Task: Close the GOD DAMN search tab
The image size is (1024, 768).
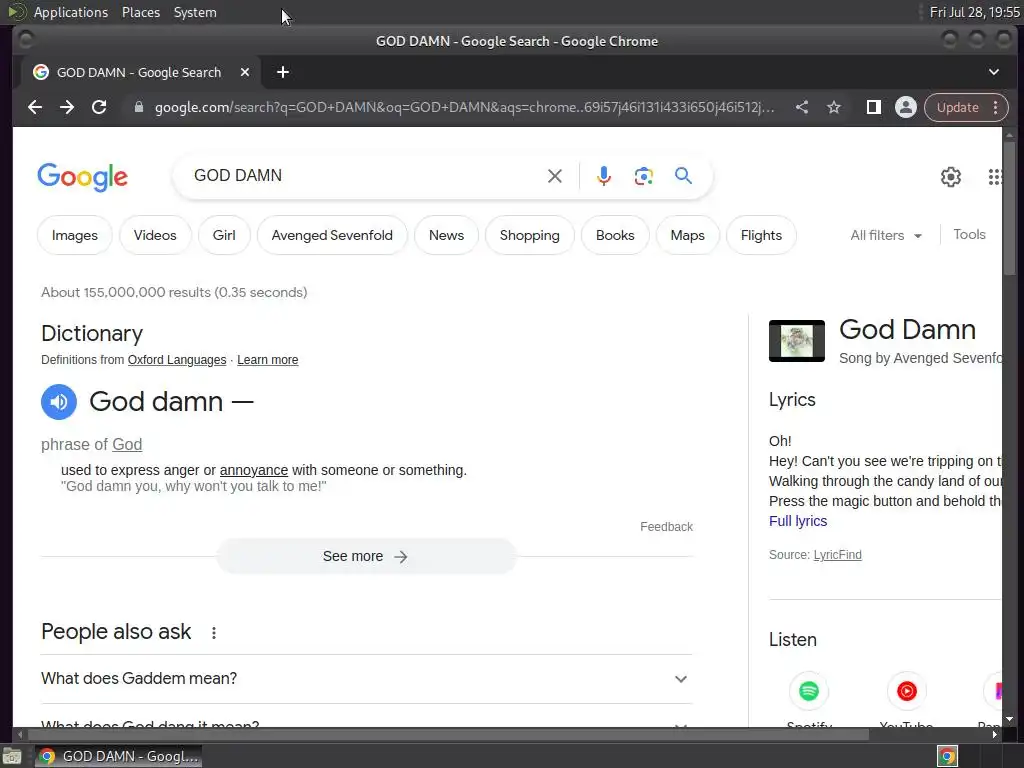Action: pyautogui.click(x=245, y=72)
